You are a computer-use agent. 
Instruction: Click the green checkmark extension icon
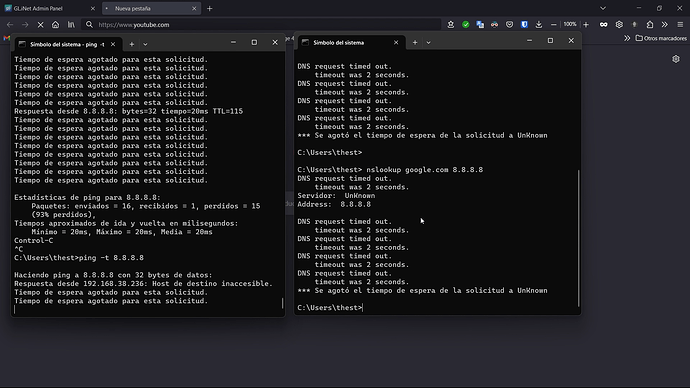tap(466, 25)
